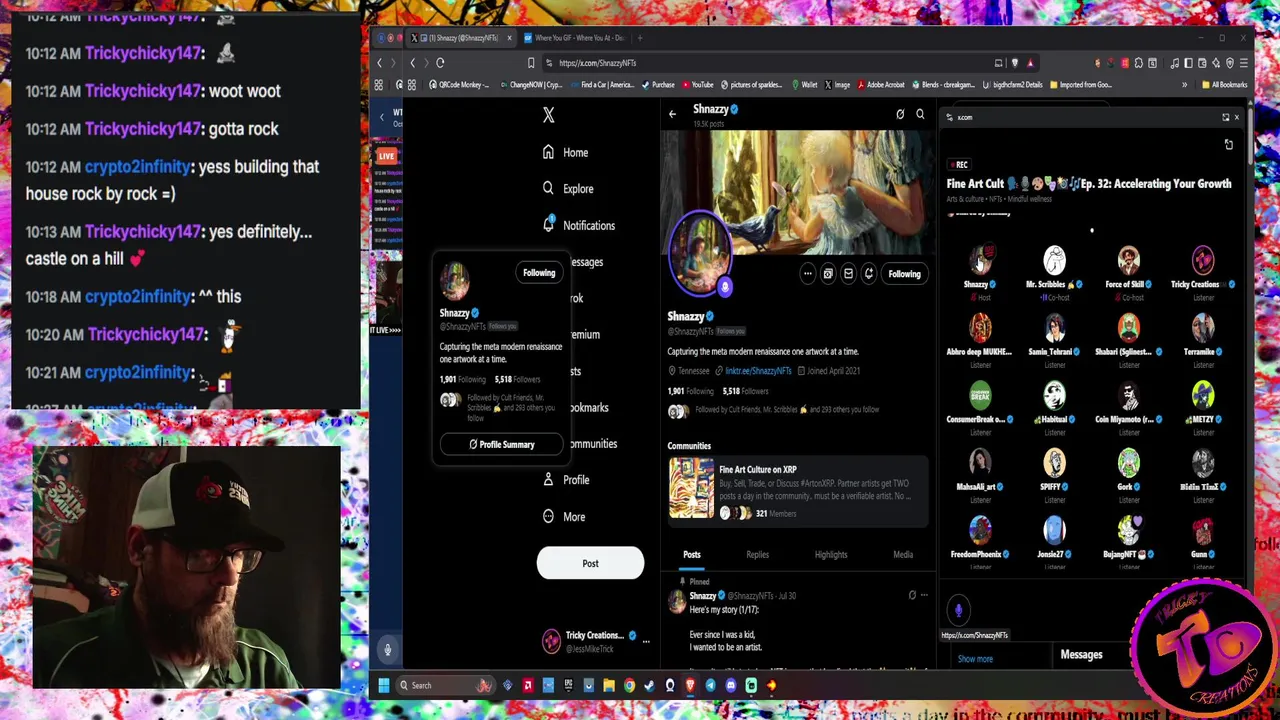Image resolution: width=1280 pixels, height=720 pixels.
Task: Click 1,901 Following count on profile
Action: tap(690, 391)
